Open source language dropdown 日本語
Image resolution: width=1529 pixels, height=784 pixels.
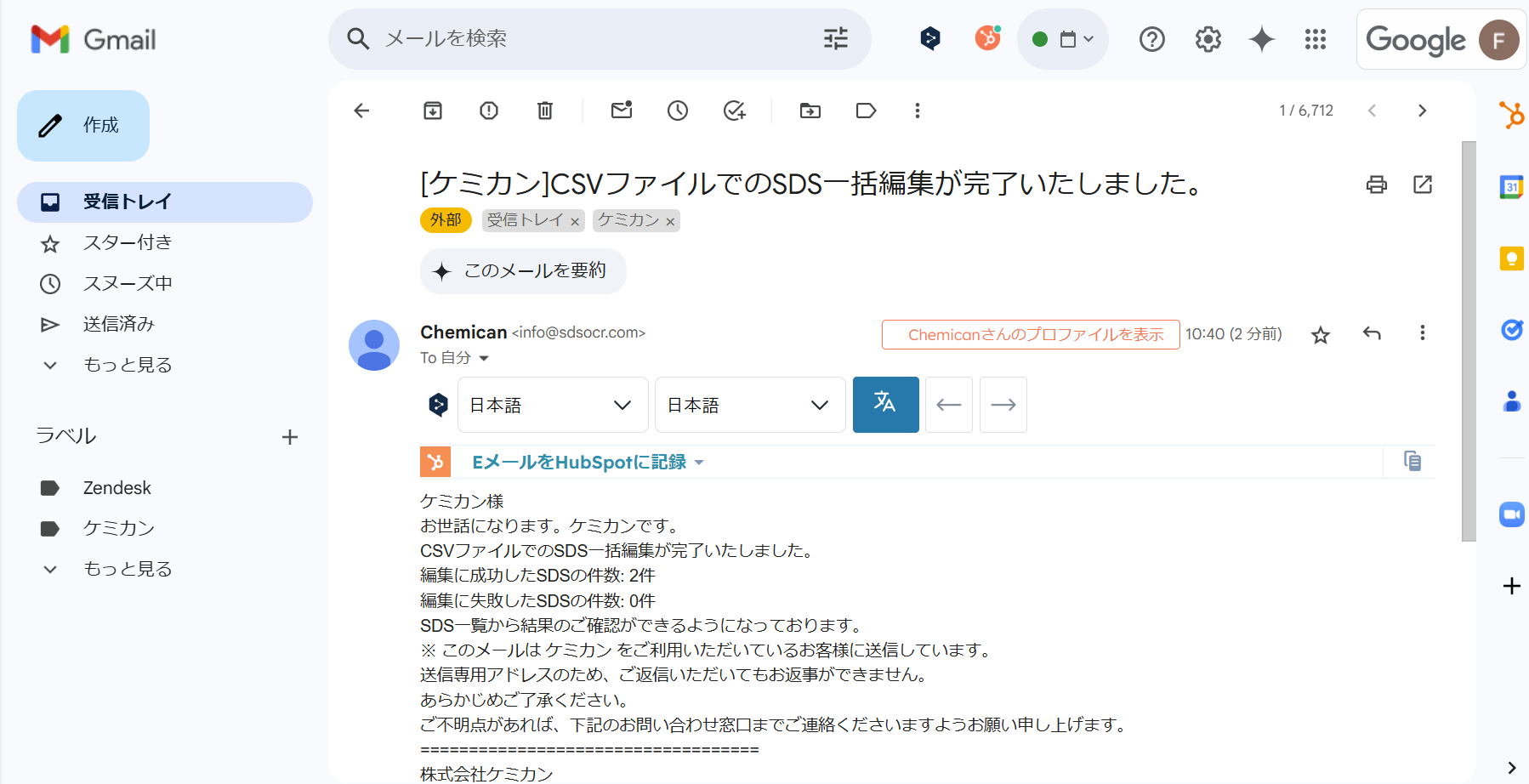pyautogui.click(x=553, y=405)
